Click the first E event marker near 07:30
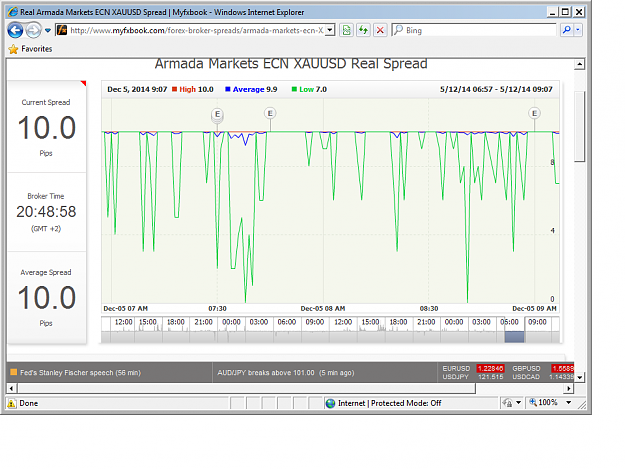The image size is (625, 469). point(217,115)
